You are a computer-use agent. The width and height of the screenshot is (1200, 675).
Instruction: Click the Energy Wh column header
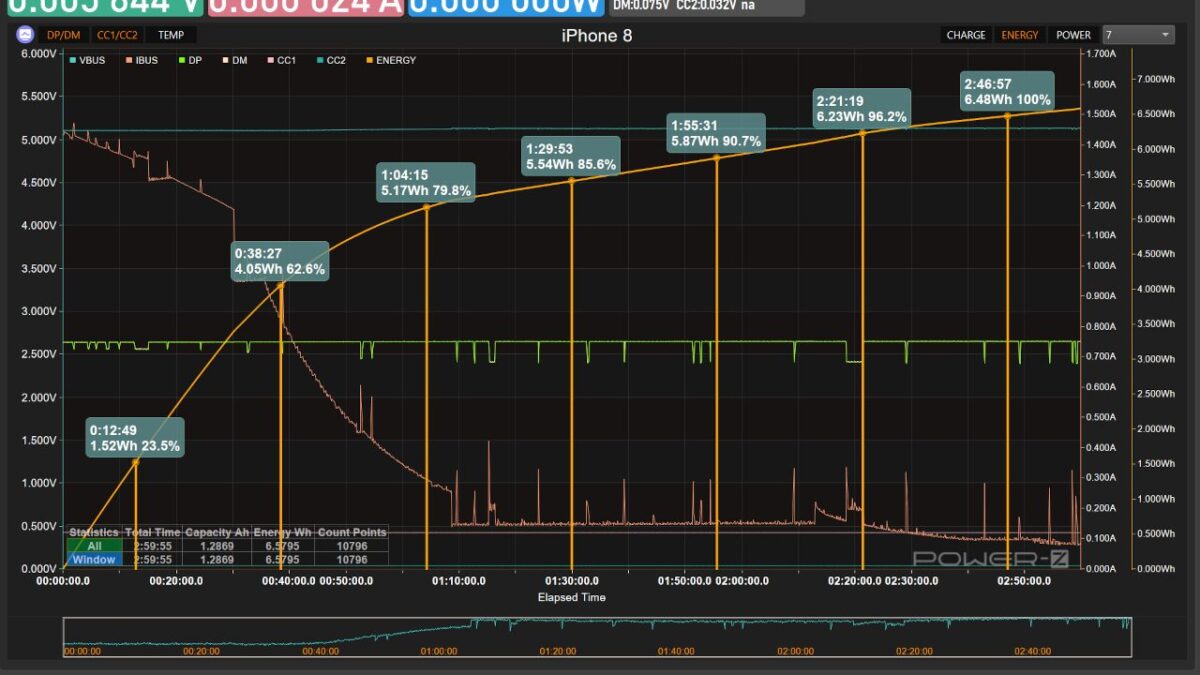click(282, 533)
